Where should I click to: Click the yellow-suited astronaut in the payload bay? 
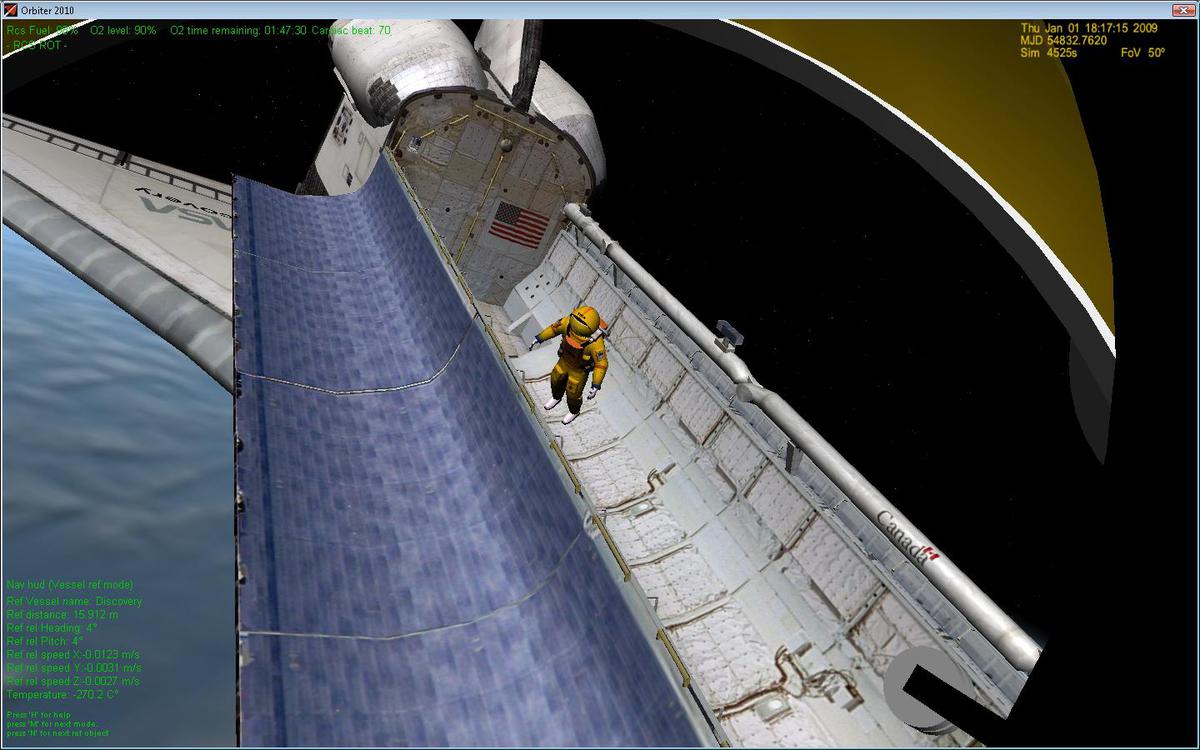pyautogui.click(x=575, y=364)
